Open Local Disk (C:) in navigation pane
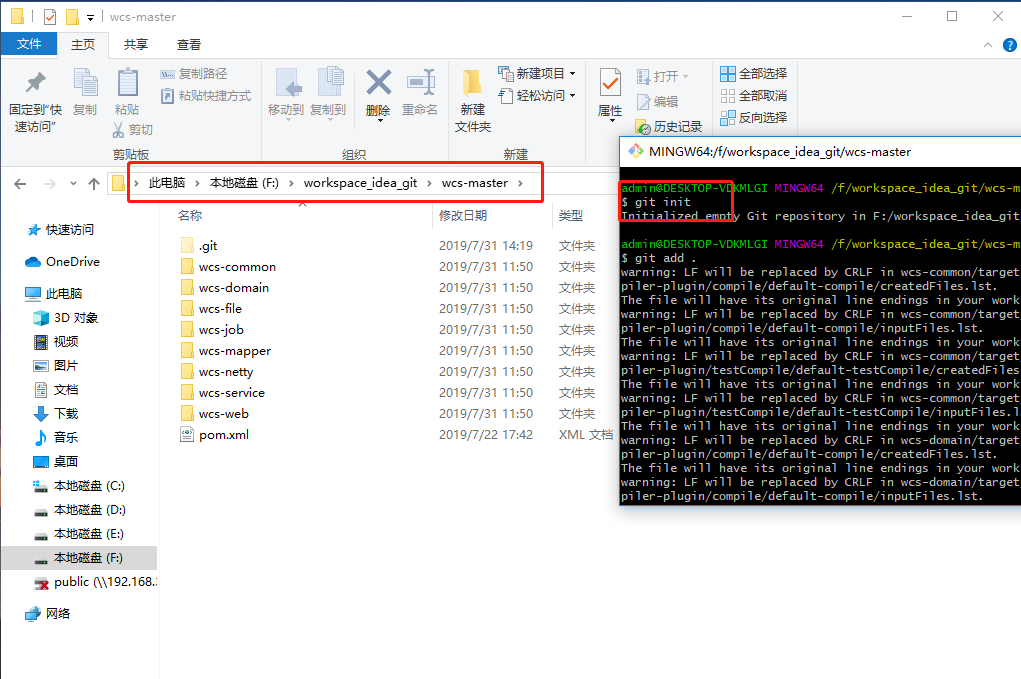This screenshot has width=1021, height=679. point(89,485)
